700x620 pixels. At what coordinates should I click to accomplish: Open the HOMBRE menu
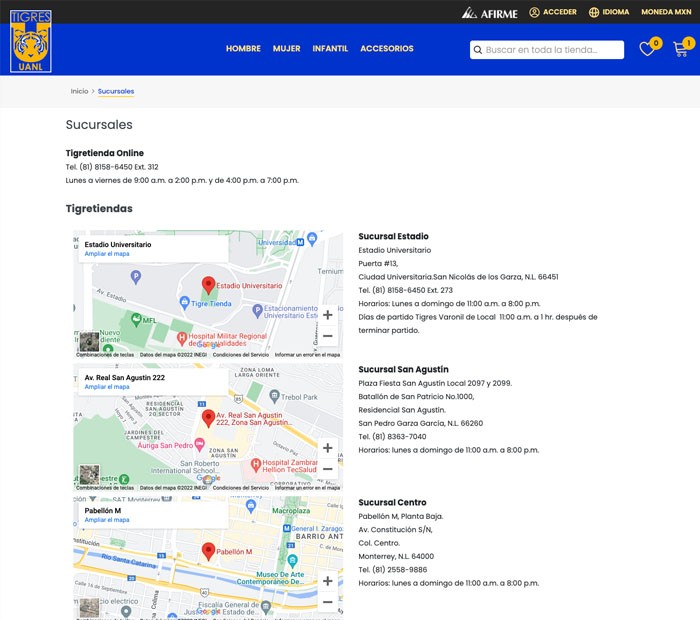coord(243,49)
